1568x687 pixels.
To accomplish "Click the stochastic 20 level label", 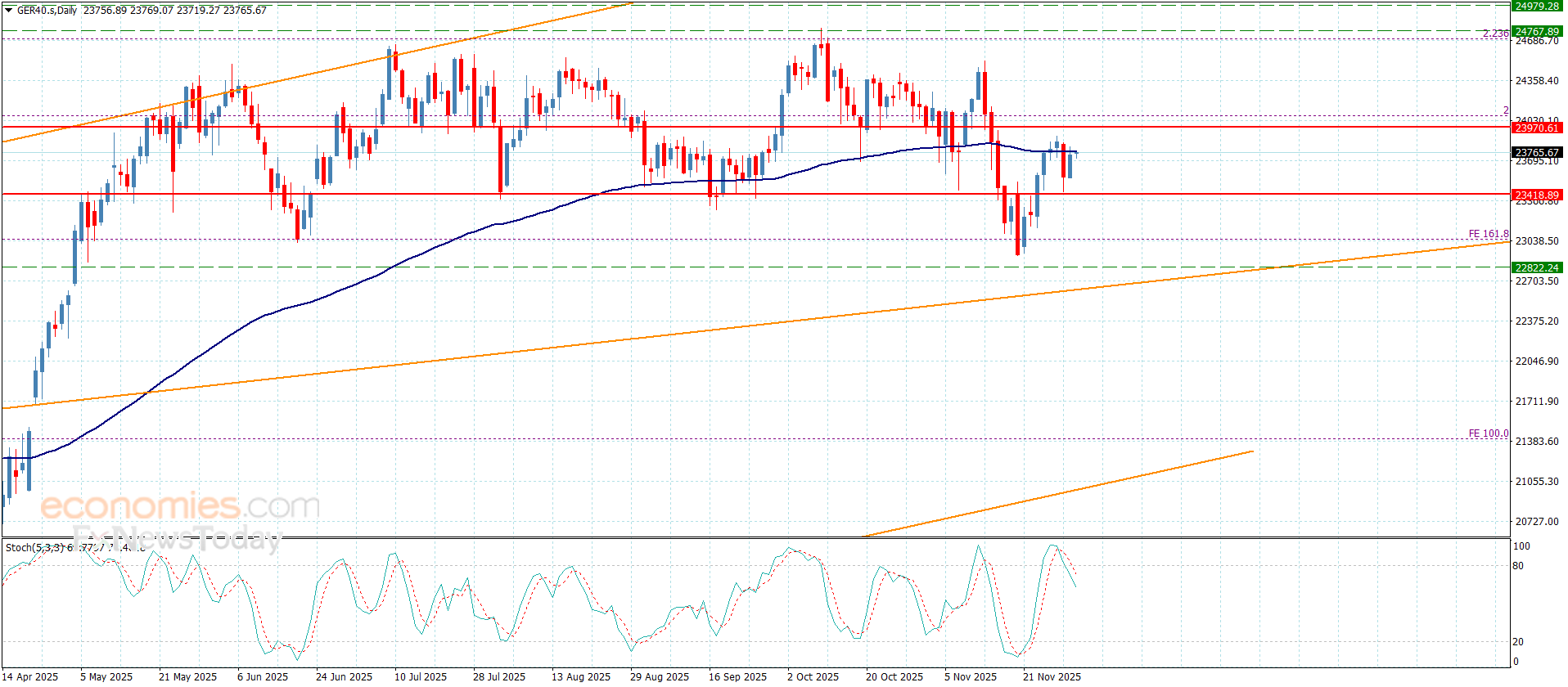I will [1518, 642].
